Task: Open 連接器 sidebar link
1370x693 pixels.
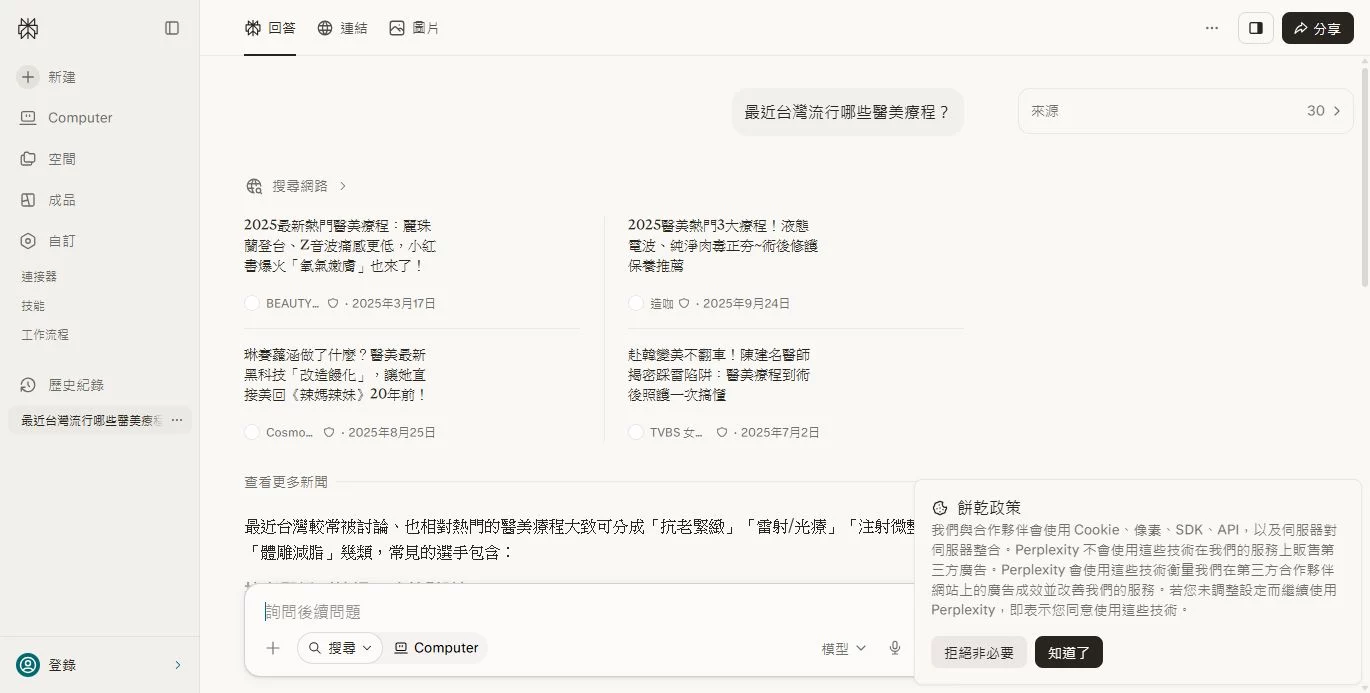Action: click(40, 276)
